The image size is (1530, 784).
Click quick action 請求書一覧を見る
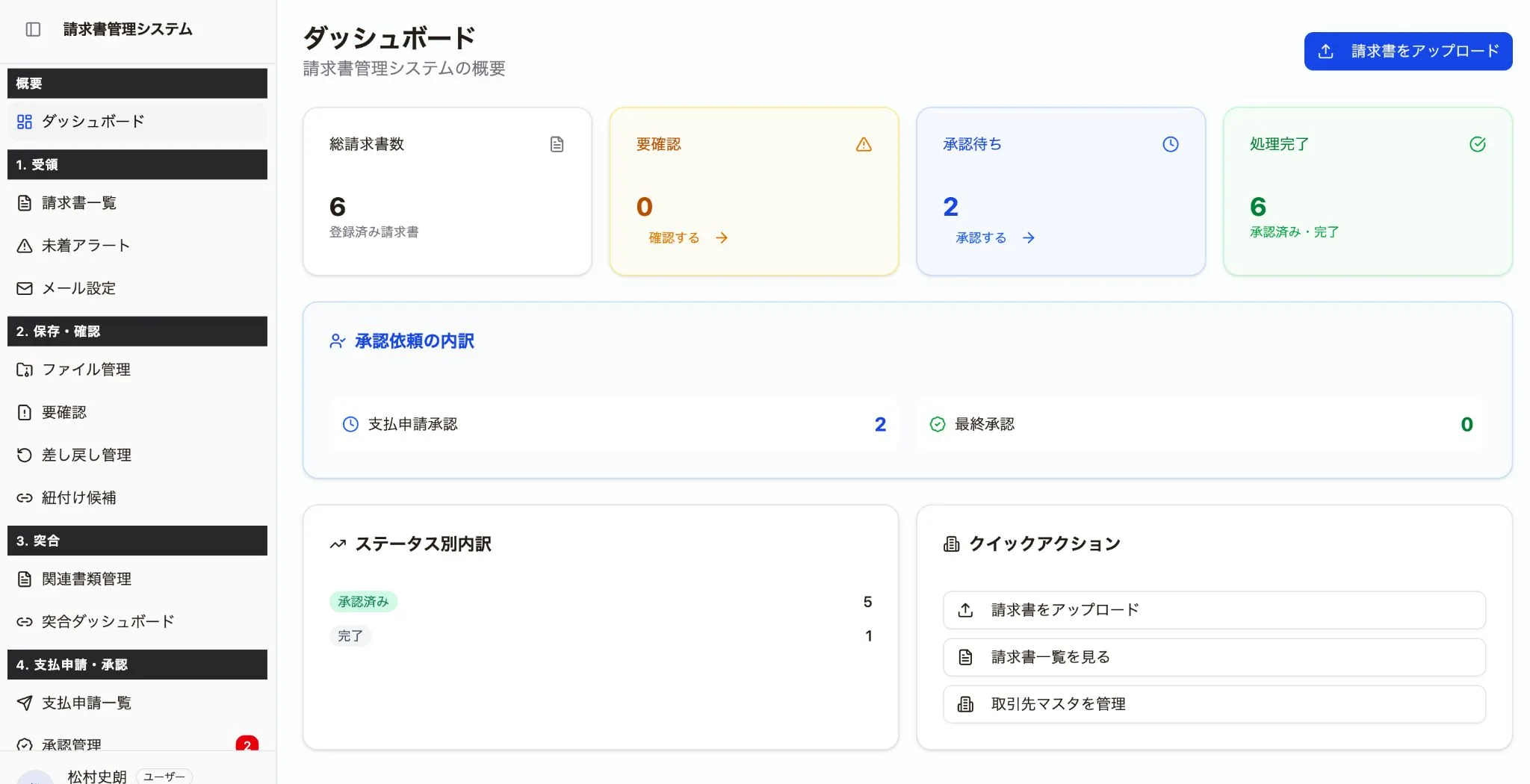(x=1214, y=657)
